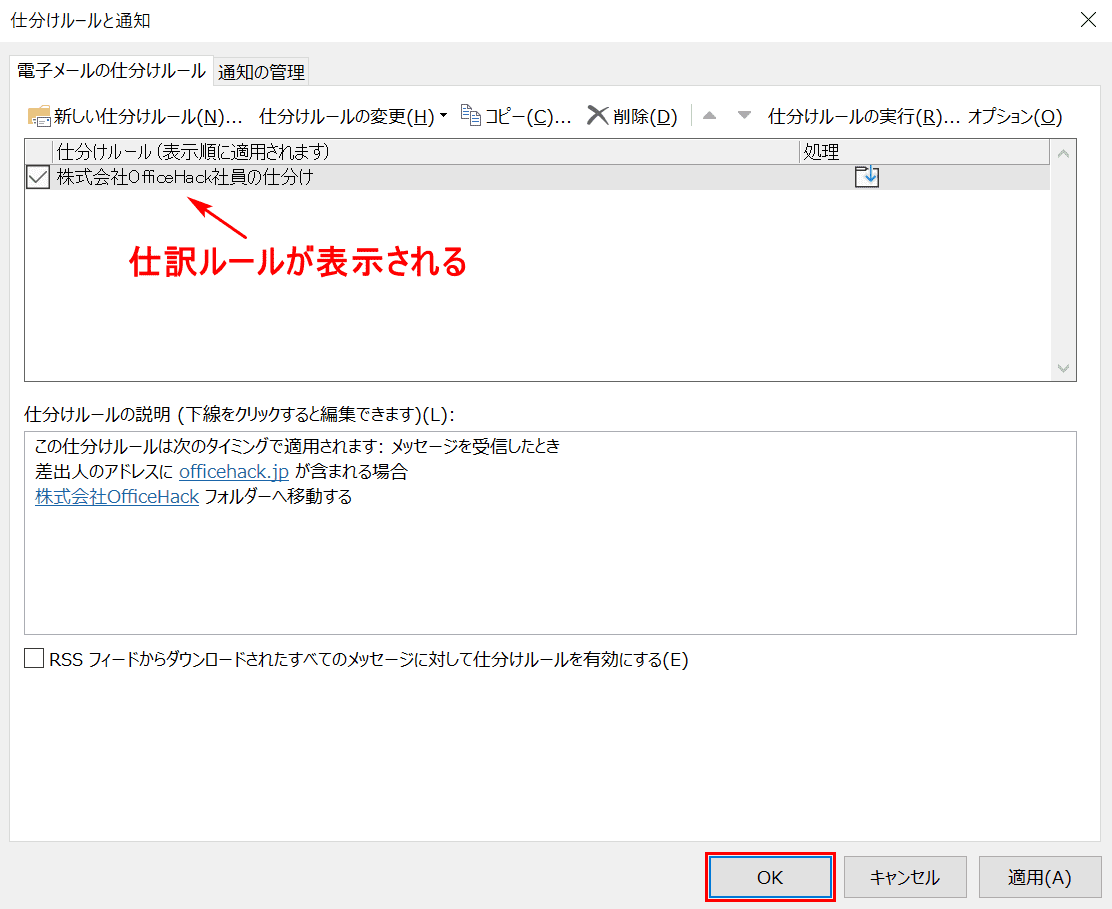
Task: Click the move rule up arrow
Action: point(710,116)
